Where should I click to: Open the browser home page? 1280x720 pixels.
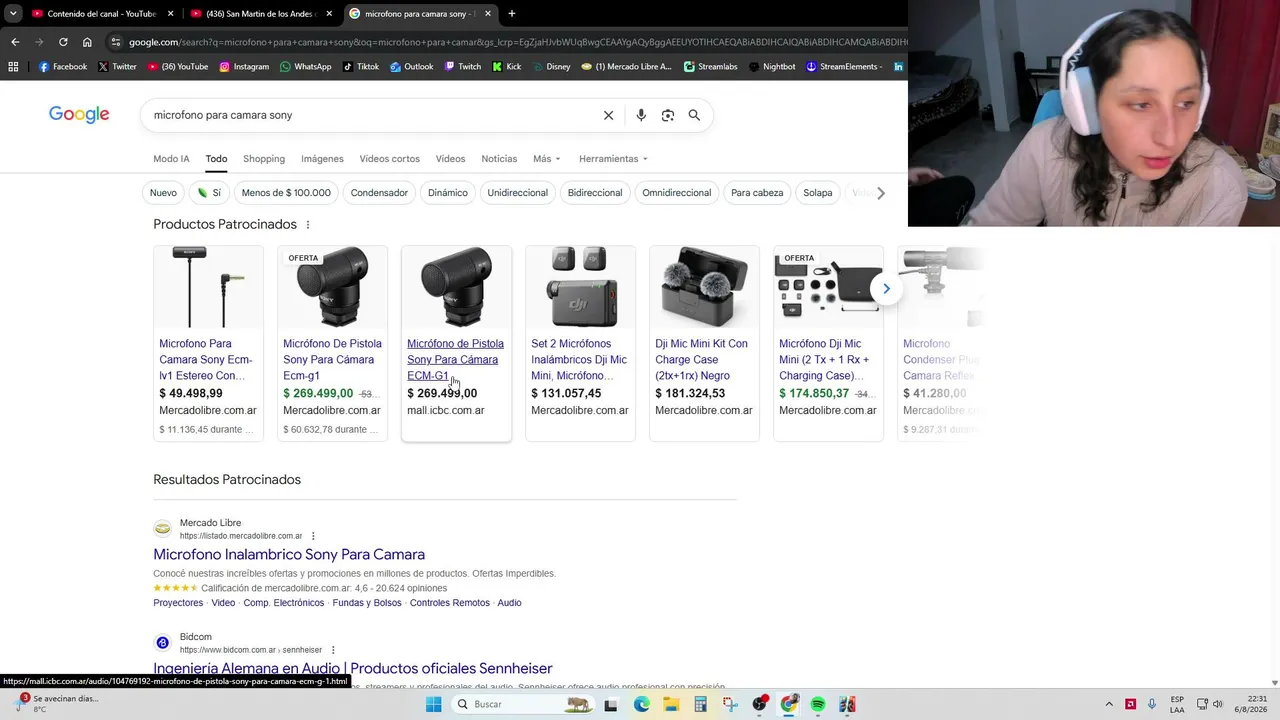[x=87, y=42]
